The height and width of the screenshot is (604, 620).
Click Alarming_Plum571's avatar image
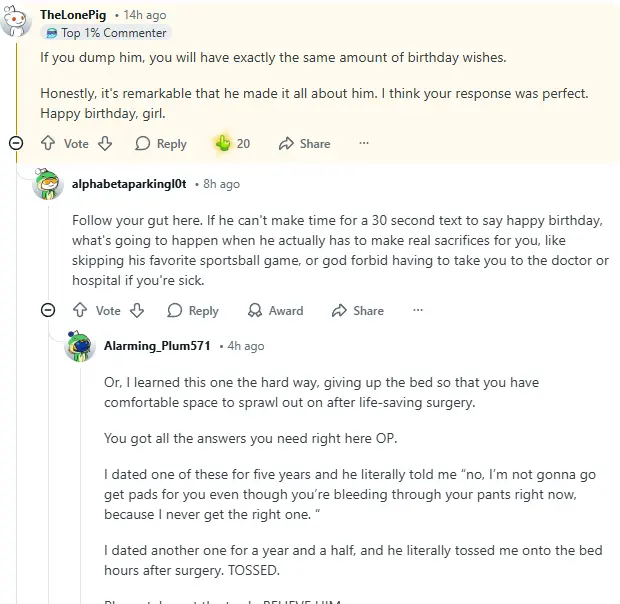[x=79, y=346]
